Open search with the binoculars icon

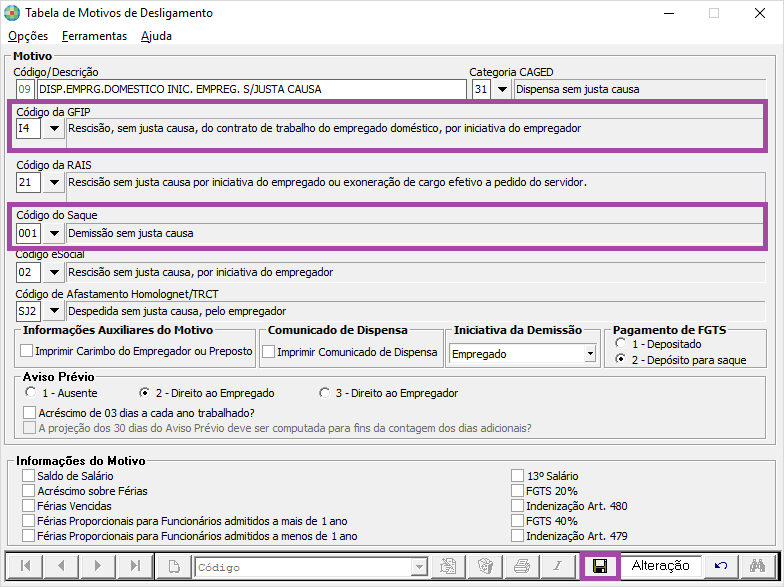[x=758, y=566]
